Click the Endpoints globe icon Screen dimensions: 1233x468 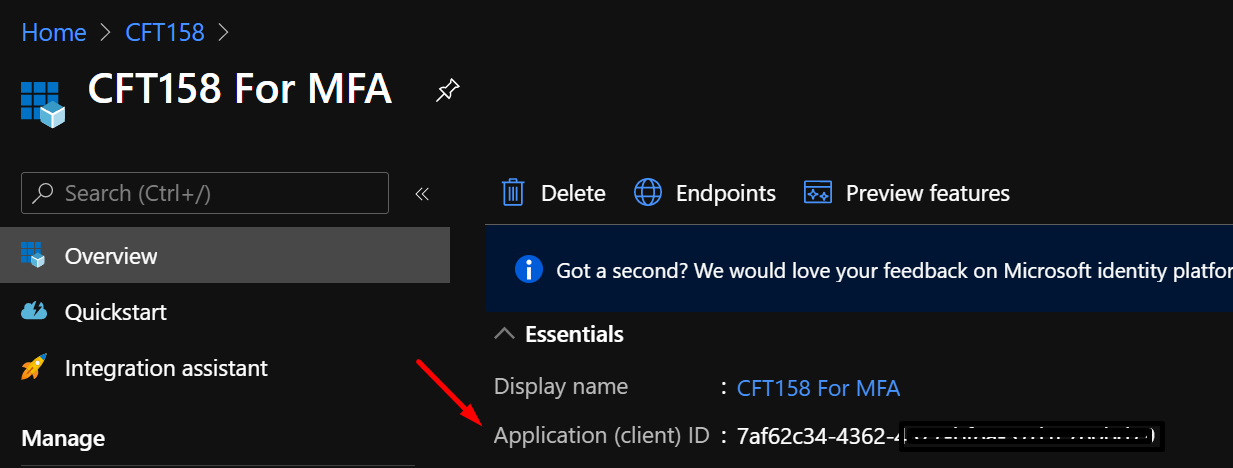[648, 192]
